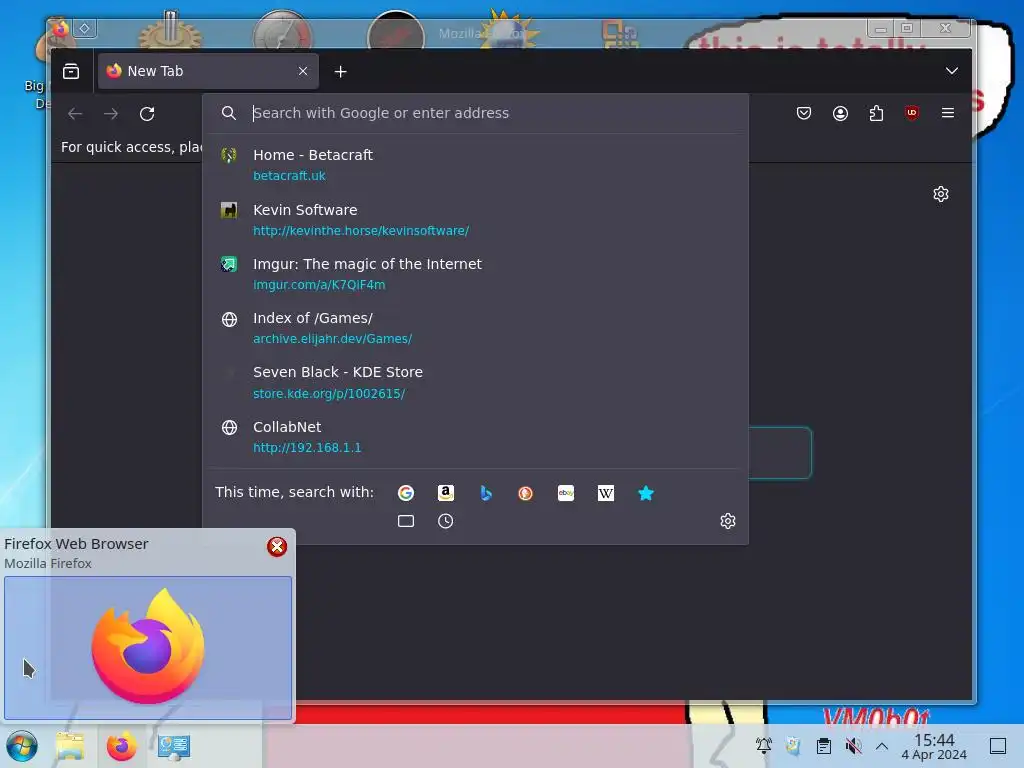Search this time with Bing
Viewport: 1024px width, 768px height.
point(485,493)
